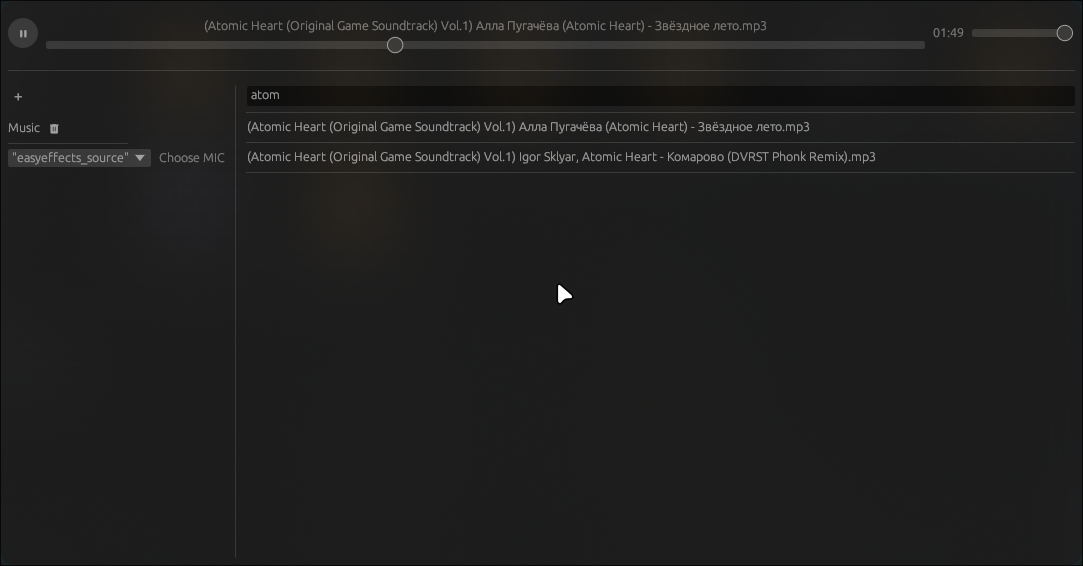Click empty area below the track list
The width and height of the screenshot is (1083, 566).
pyautogui.click(x=660, y=380)
